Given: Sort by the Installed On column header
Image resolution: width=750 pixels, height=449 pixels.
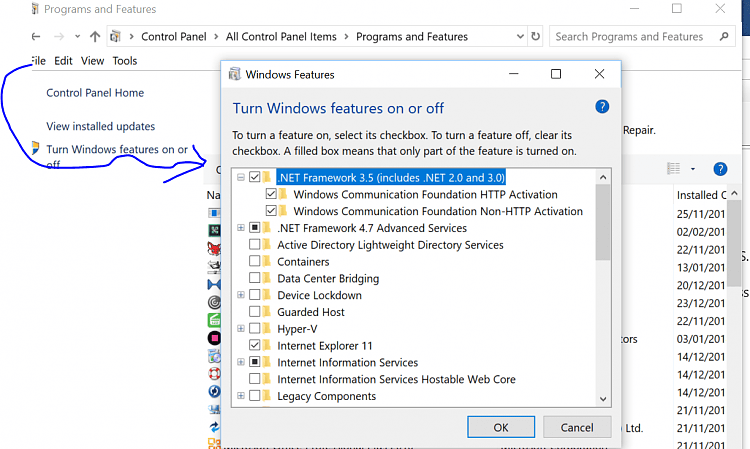Looking at the screenshot, I should click(701, 195).
